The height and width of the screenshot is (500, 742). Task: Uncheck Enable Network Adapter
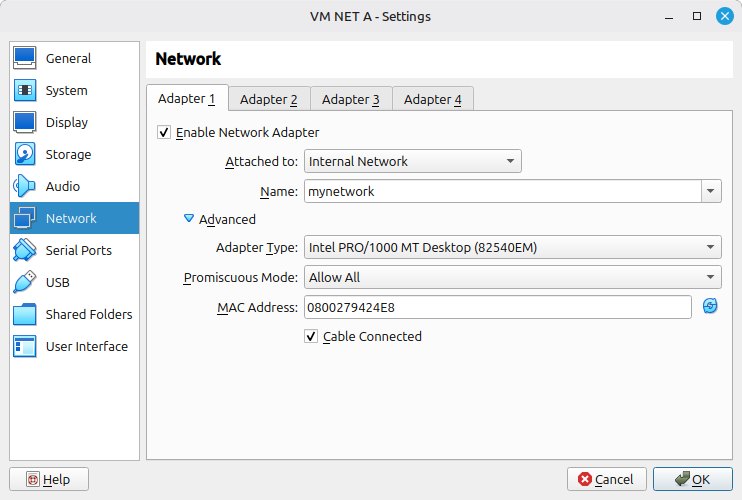click(164, 132)
